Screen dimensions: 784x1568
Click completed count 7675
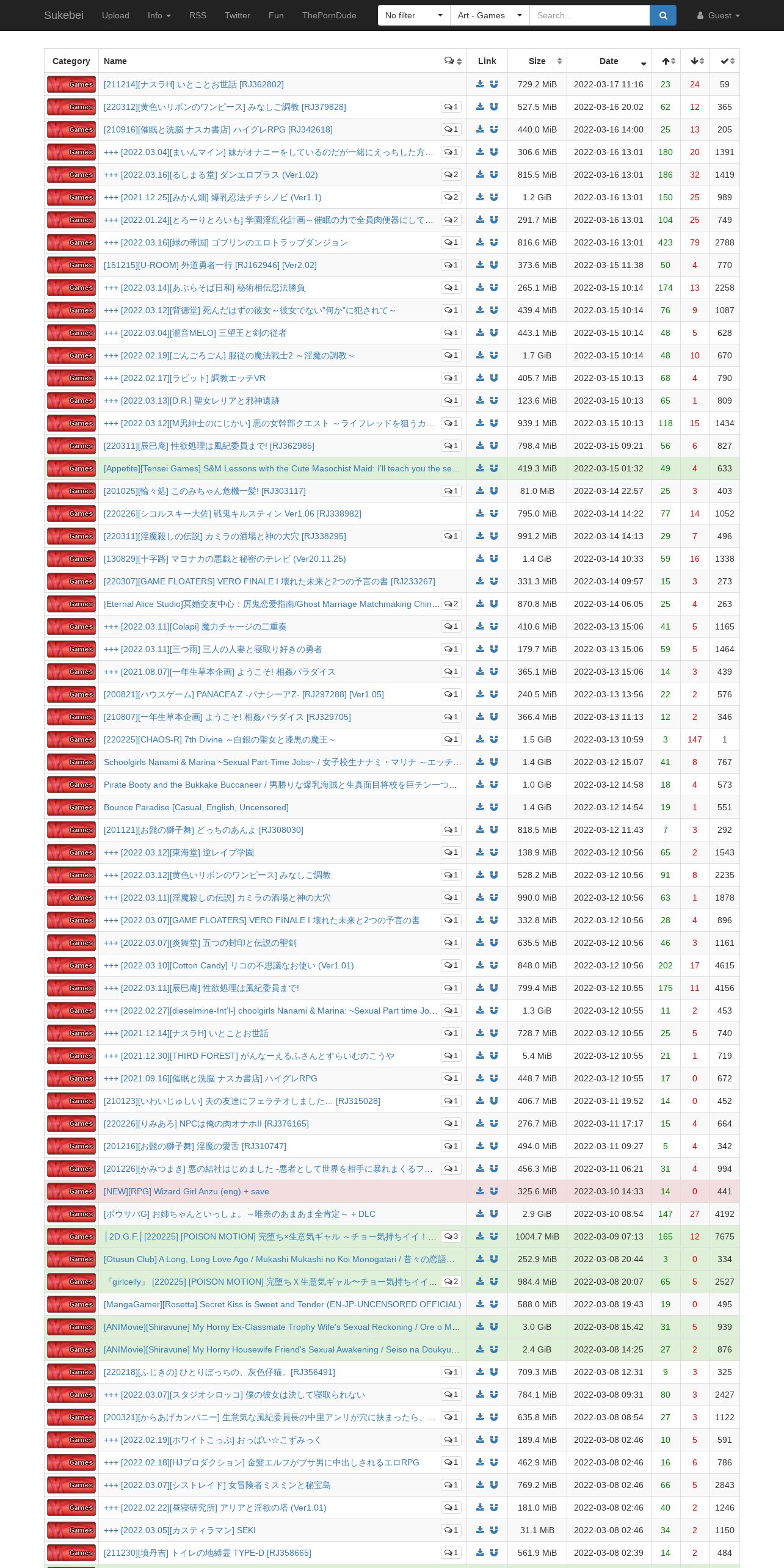725,1236
